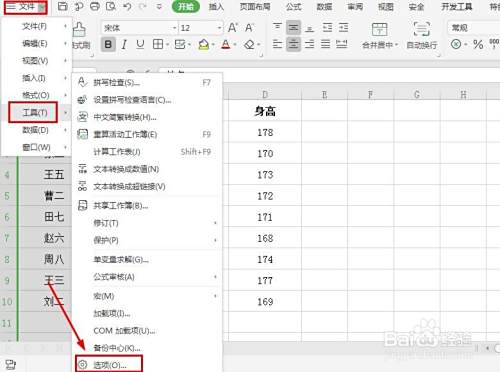Open the 编辑(E) submenu

click(37, 44)
